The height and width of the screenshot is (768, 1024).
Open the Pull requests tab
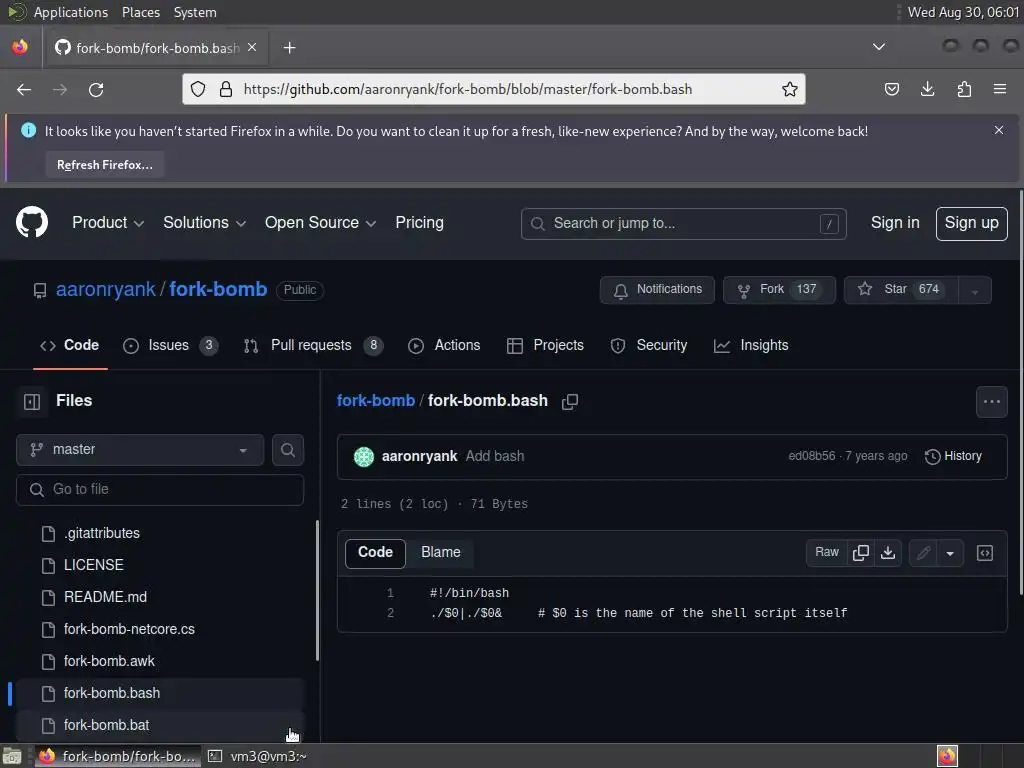[x=313, y=345]
